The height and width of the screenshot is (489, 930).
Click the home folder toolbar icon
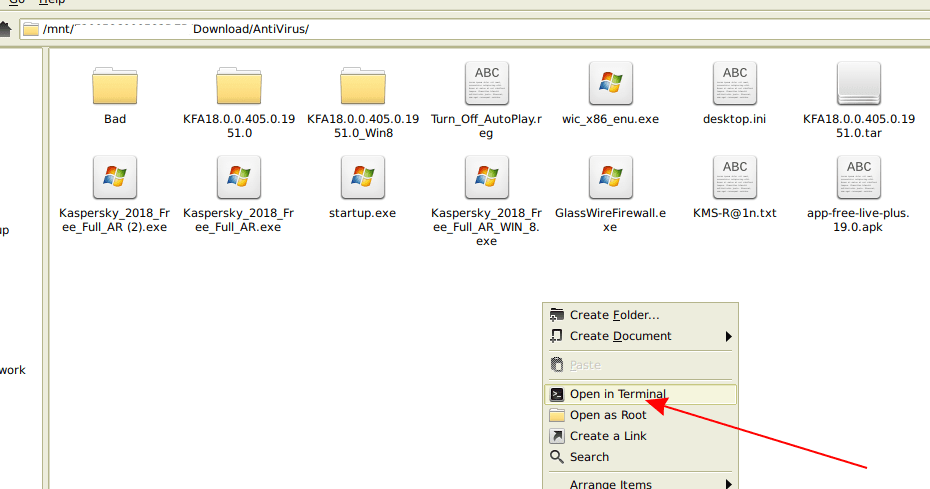(5, 29)
